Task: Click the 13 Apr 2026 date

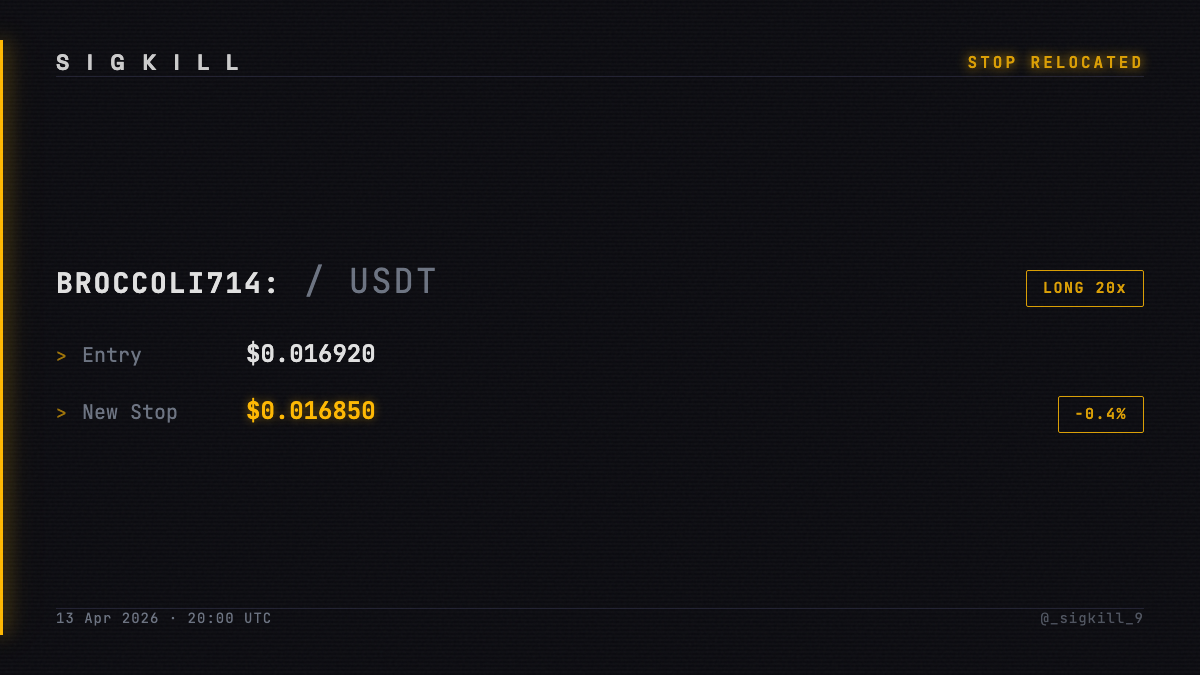Action: click(x=107, y=619)
